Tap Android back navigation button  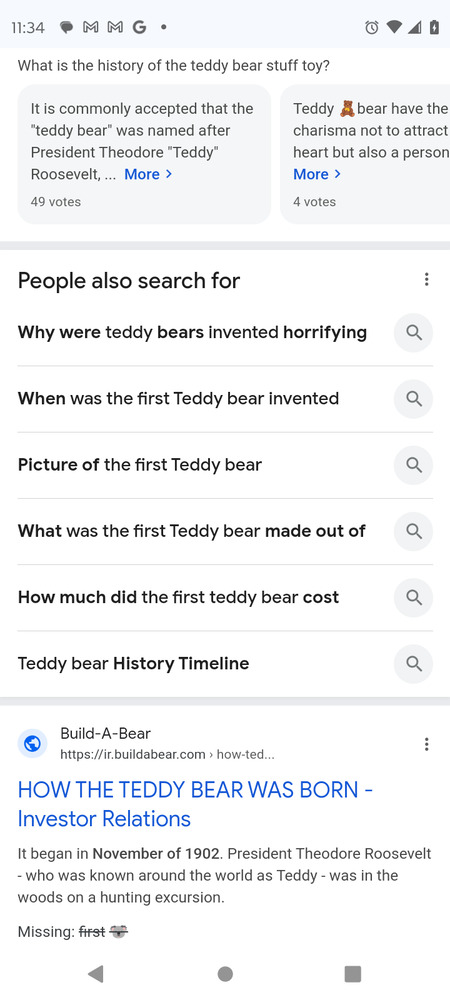coord(96,974)
